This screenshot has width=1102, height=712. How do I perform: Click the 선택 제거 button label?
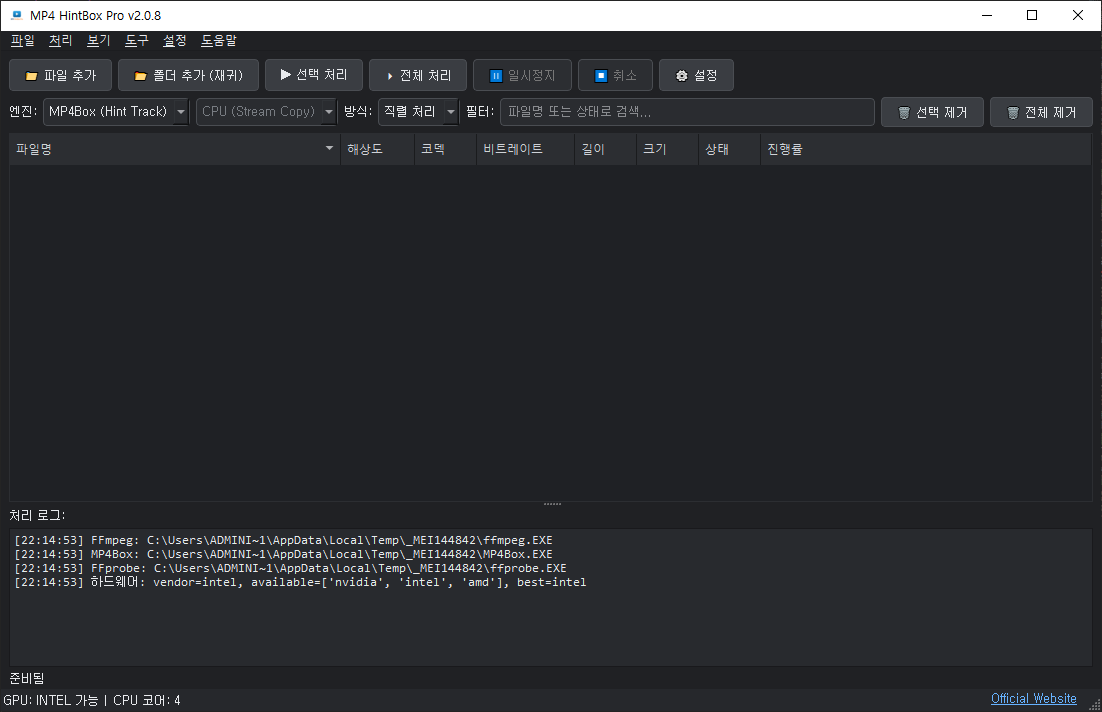942,112
